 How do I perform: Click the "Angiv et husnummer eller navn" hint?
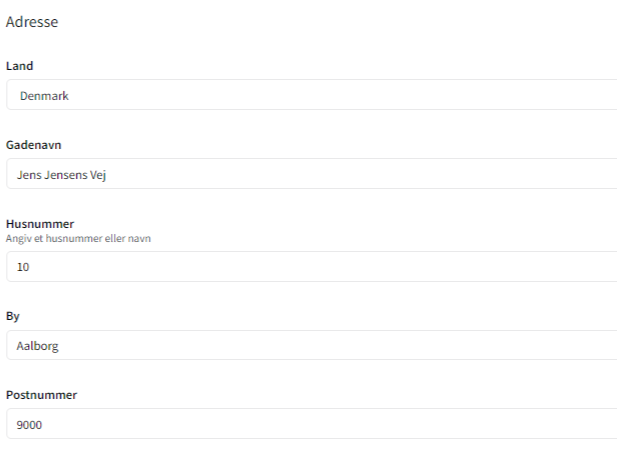78,238
